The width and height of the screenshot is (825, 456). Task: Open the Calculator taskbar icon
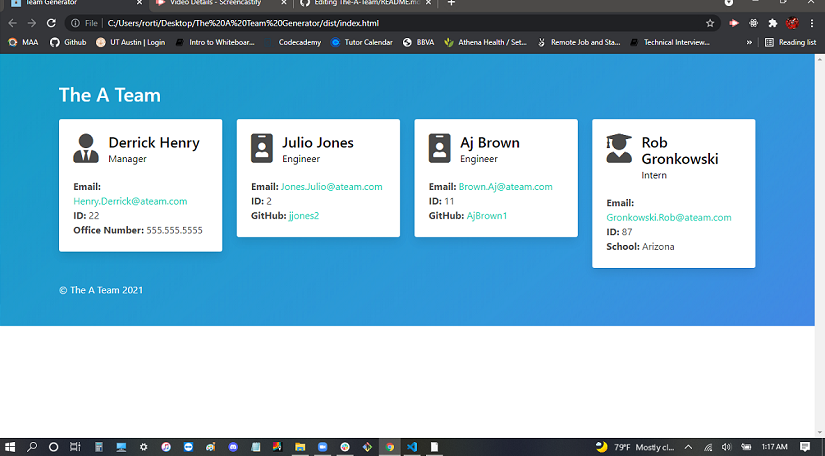pos(98,447)
